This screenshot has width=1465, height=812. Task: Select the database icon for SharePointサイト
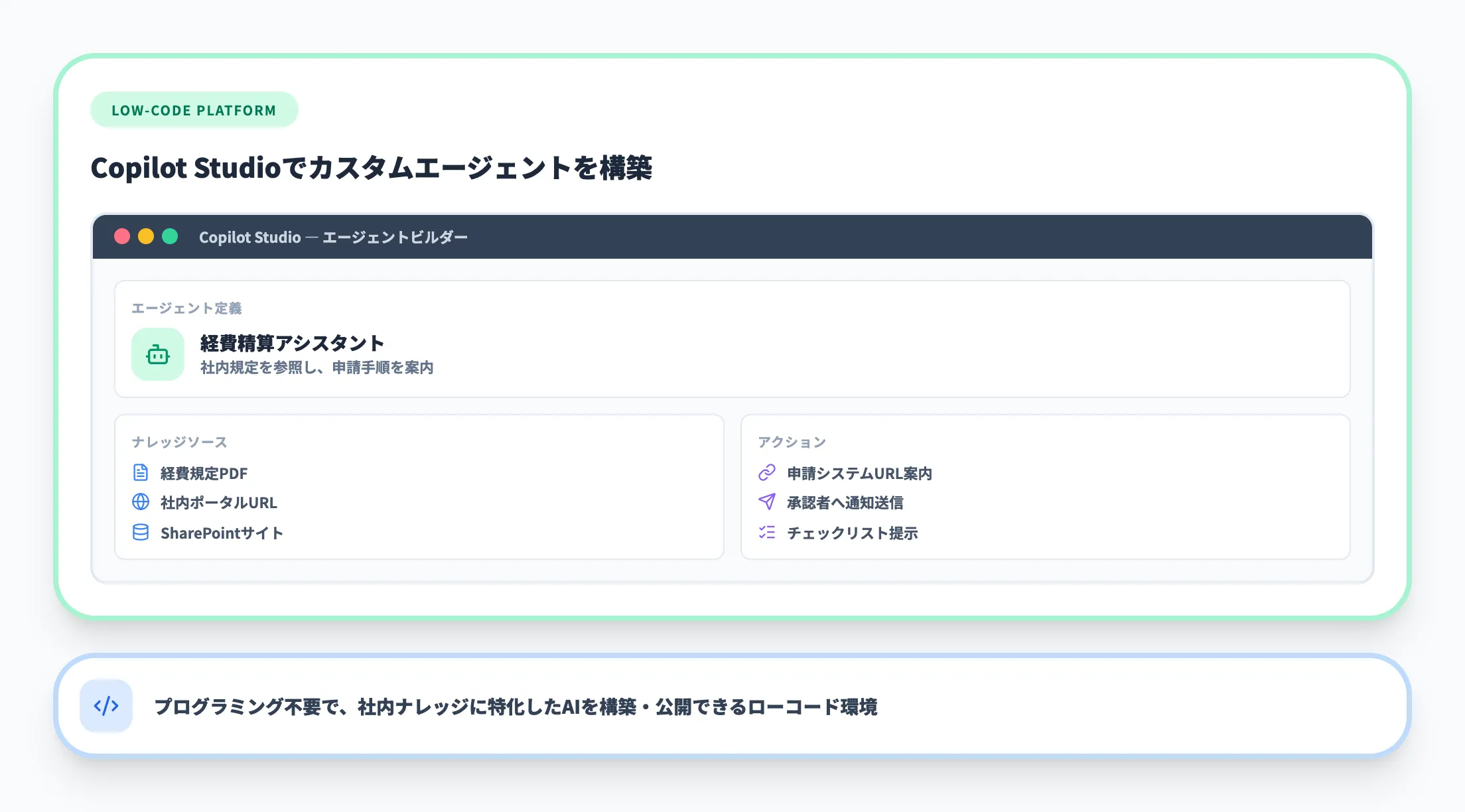coord(140,533)
